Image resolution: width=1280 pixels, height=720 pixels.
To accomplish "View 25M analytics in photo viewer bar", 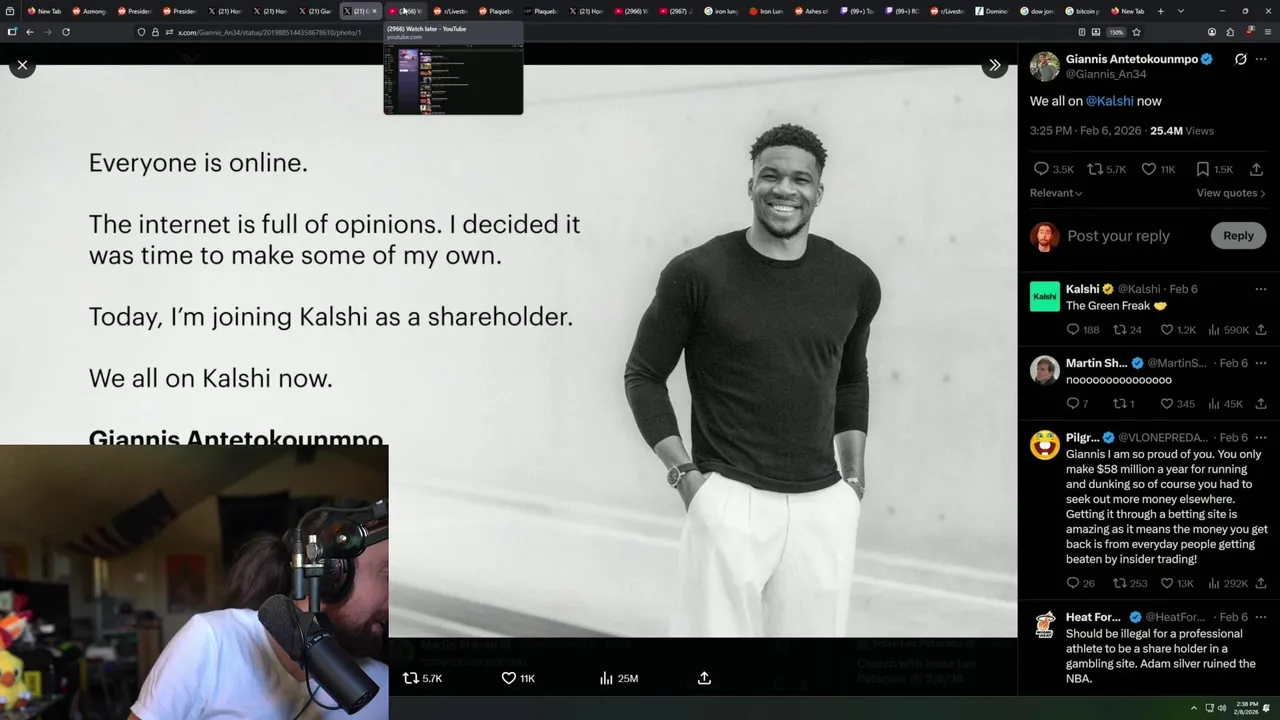I will 618,678.
